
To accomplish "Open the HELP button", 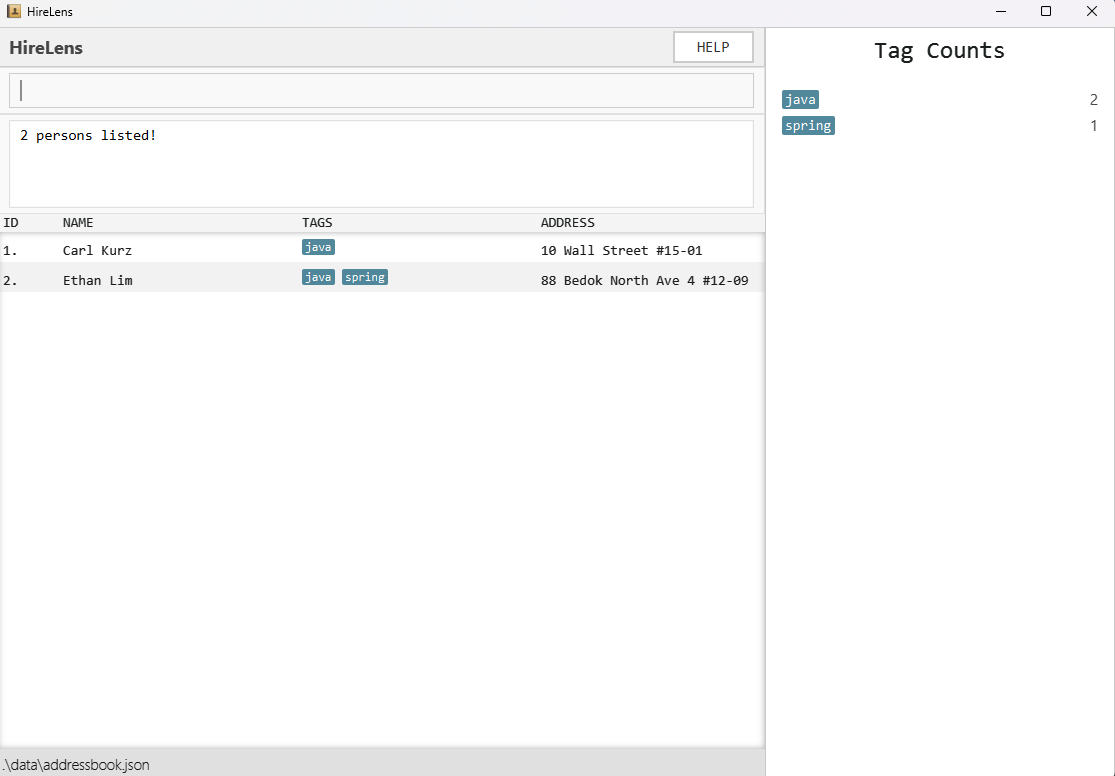I will tap(713, 47).
